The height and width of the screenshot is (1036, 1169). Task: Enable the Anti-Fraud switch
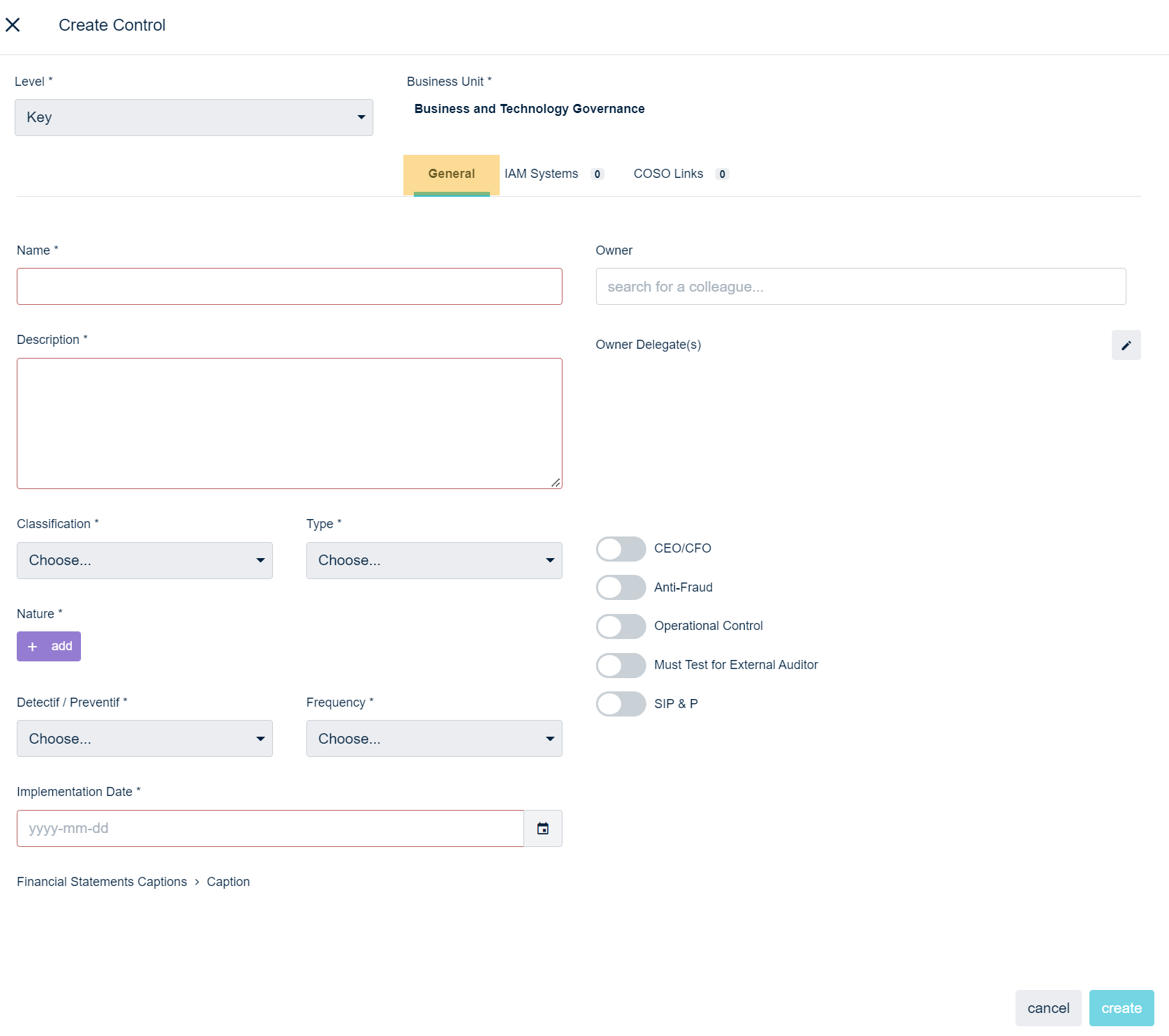tap(620, 587)
